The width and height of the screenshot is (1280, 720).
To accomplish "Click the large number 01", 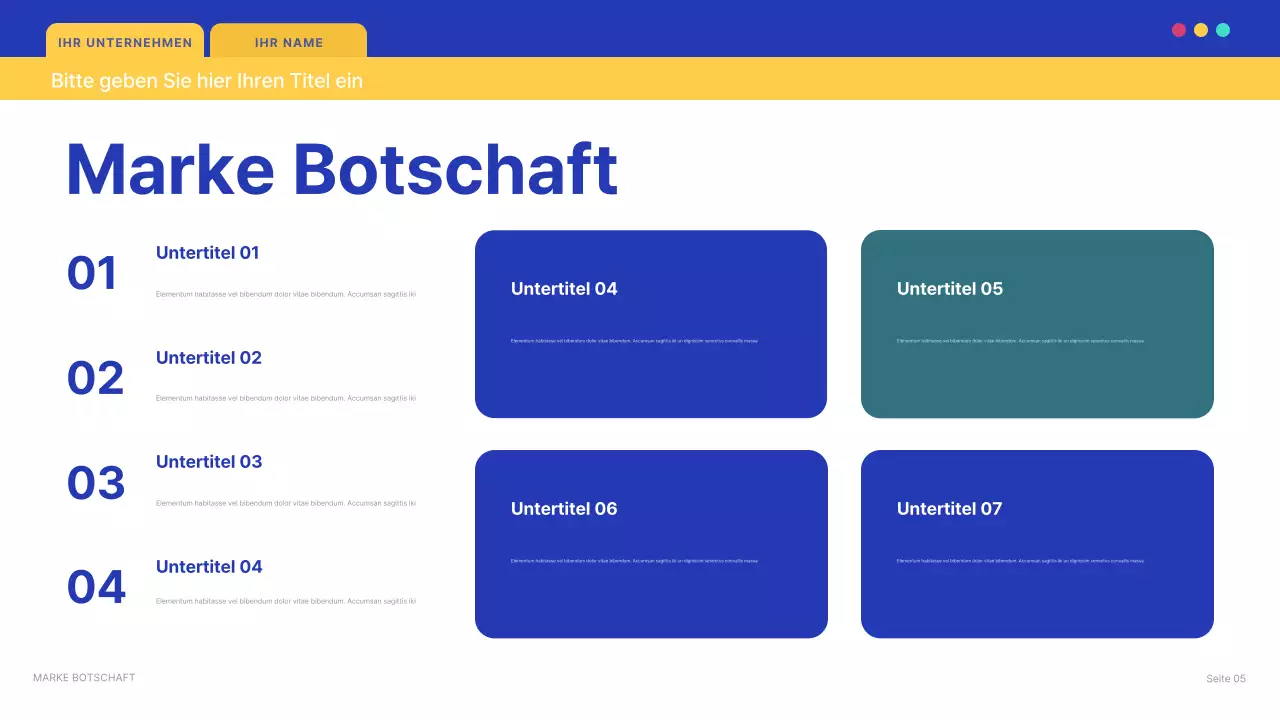I will point(93,274).
